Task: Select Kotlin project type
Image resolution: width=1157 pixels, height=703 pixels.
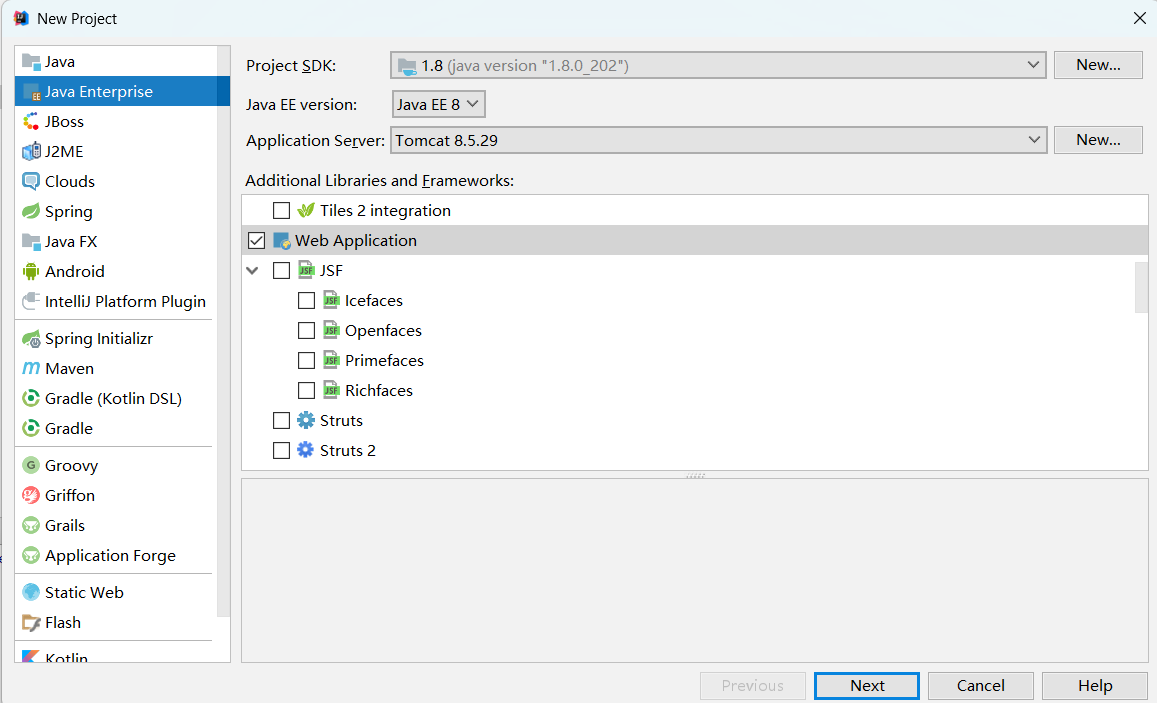Action: coord(117,656)
